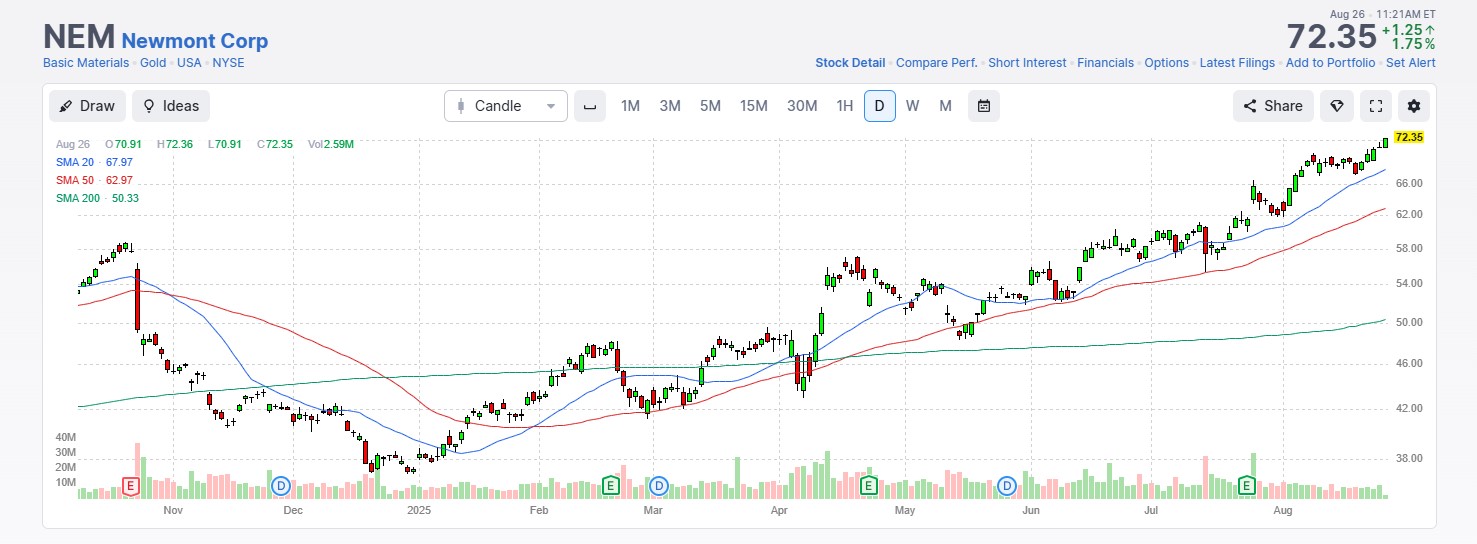Open chart settings gear icon
The image size is (1477, 544).
[1414, 106]
